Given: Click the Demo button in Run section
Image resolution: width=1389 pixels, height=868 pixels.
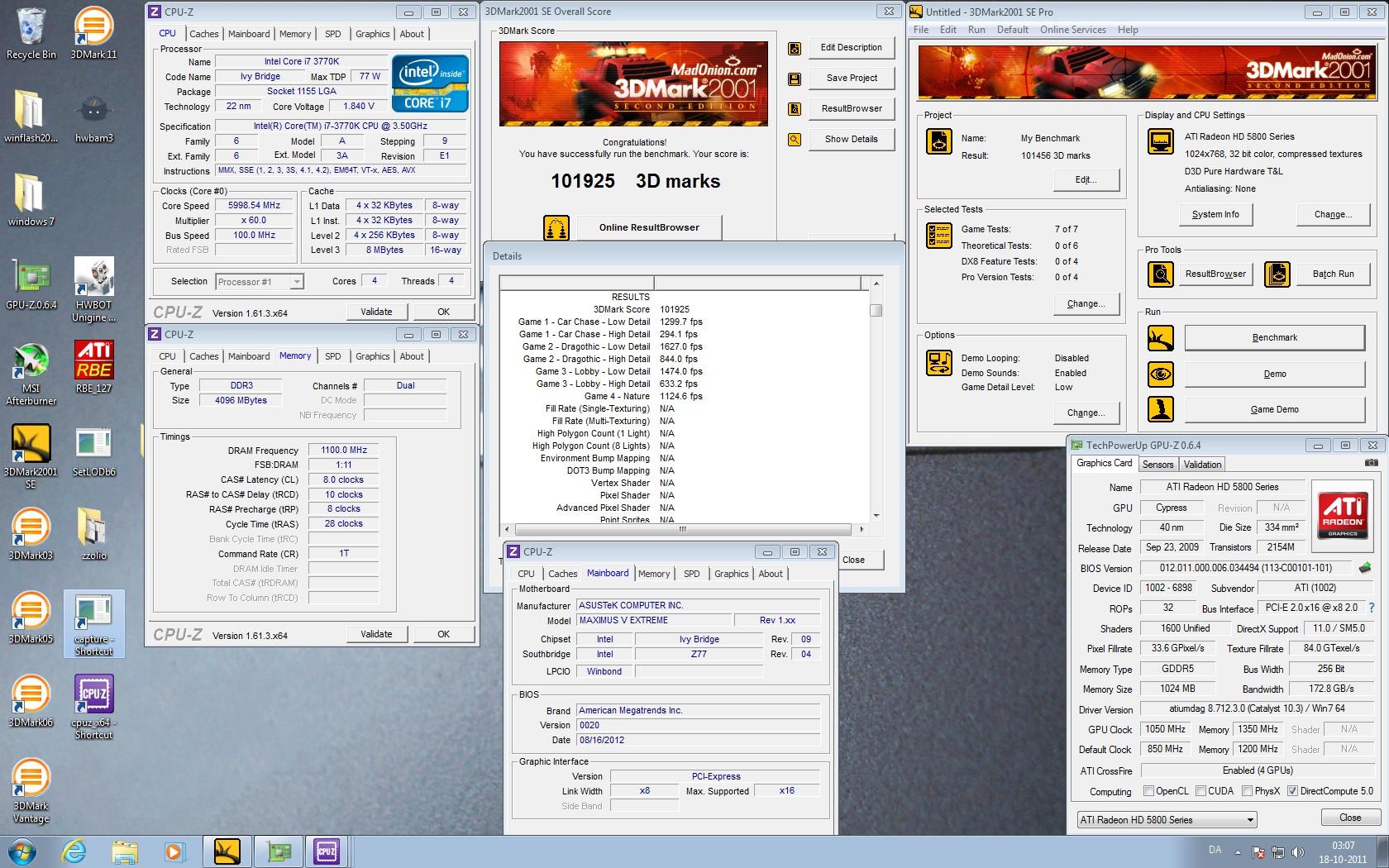Looking at the screenshot, I should 1274,374.
